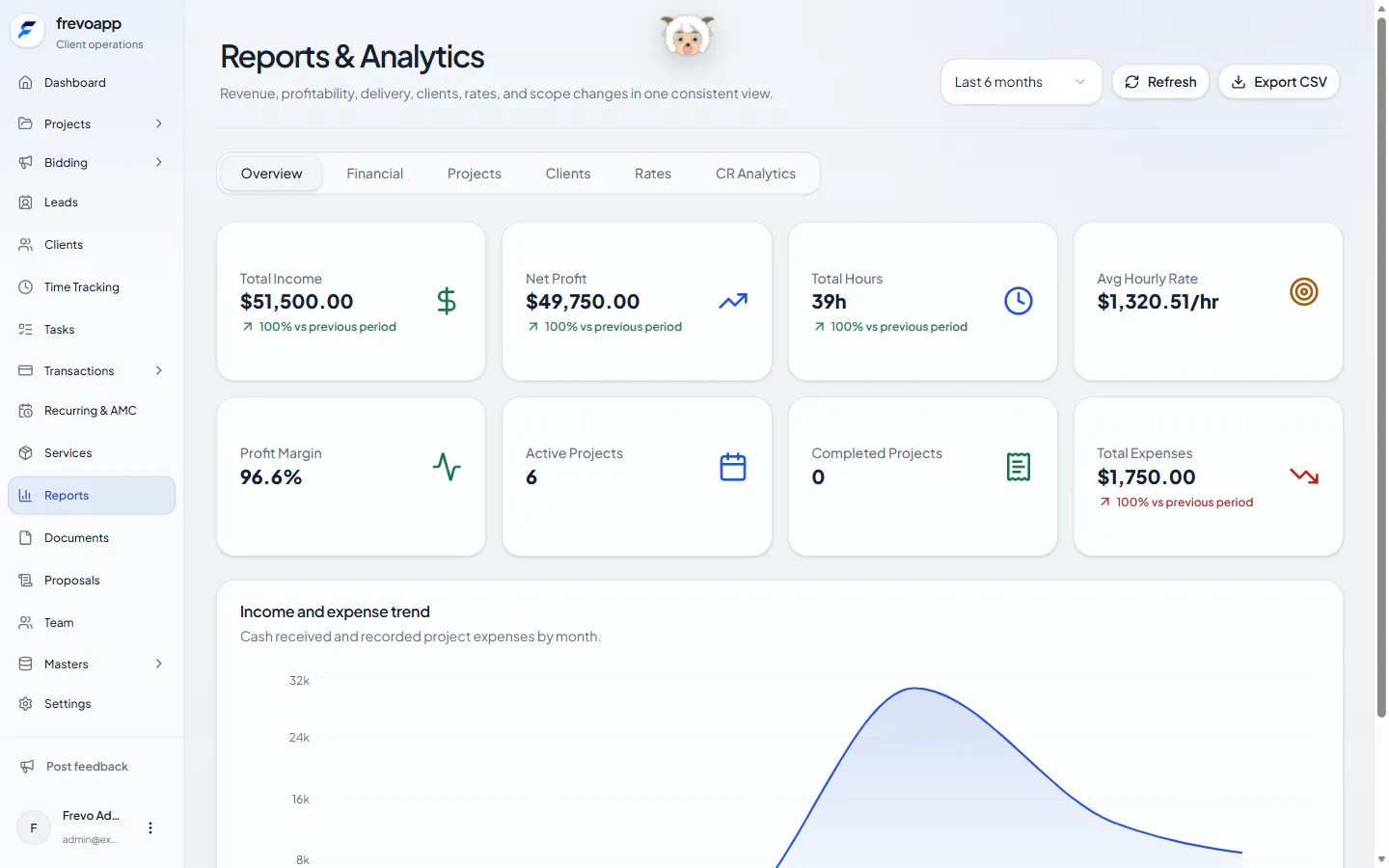Click the Total Expenses trending-down icon

click(1304, 475)
